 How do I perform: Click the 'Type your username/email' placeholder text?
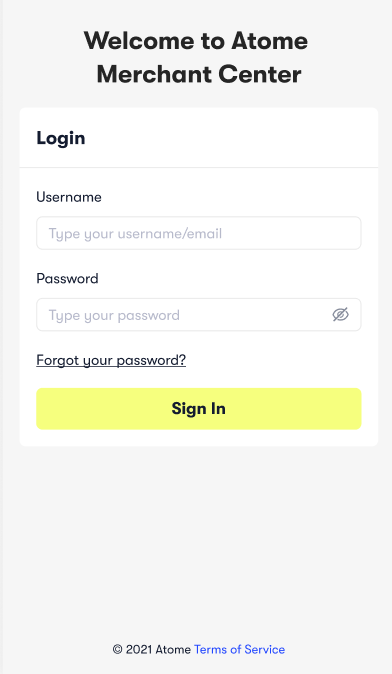click(135, 233)
